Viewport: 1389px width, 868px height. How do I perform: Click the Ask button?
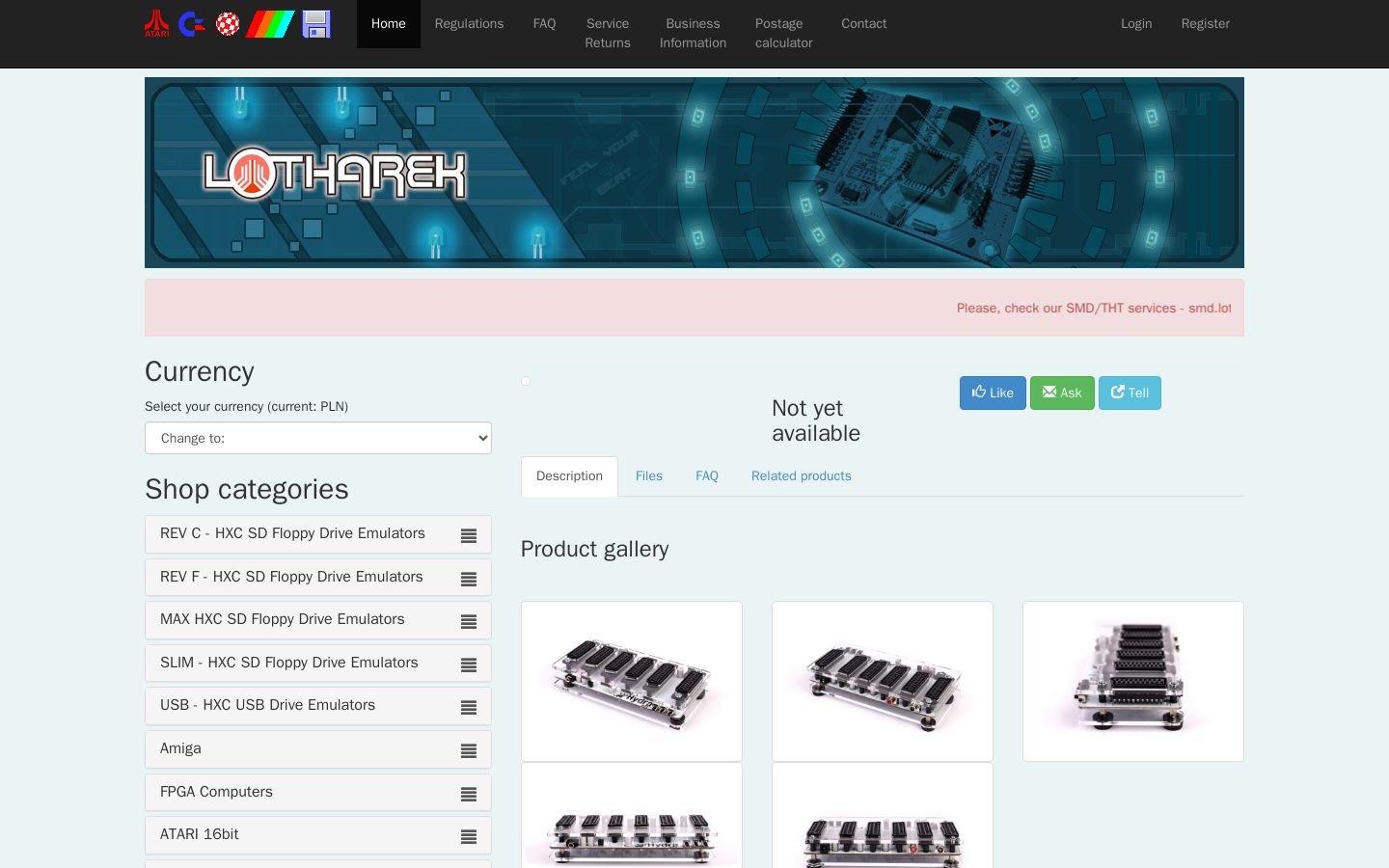[x=1062, y=393]
